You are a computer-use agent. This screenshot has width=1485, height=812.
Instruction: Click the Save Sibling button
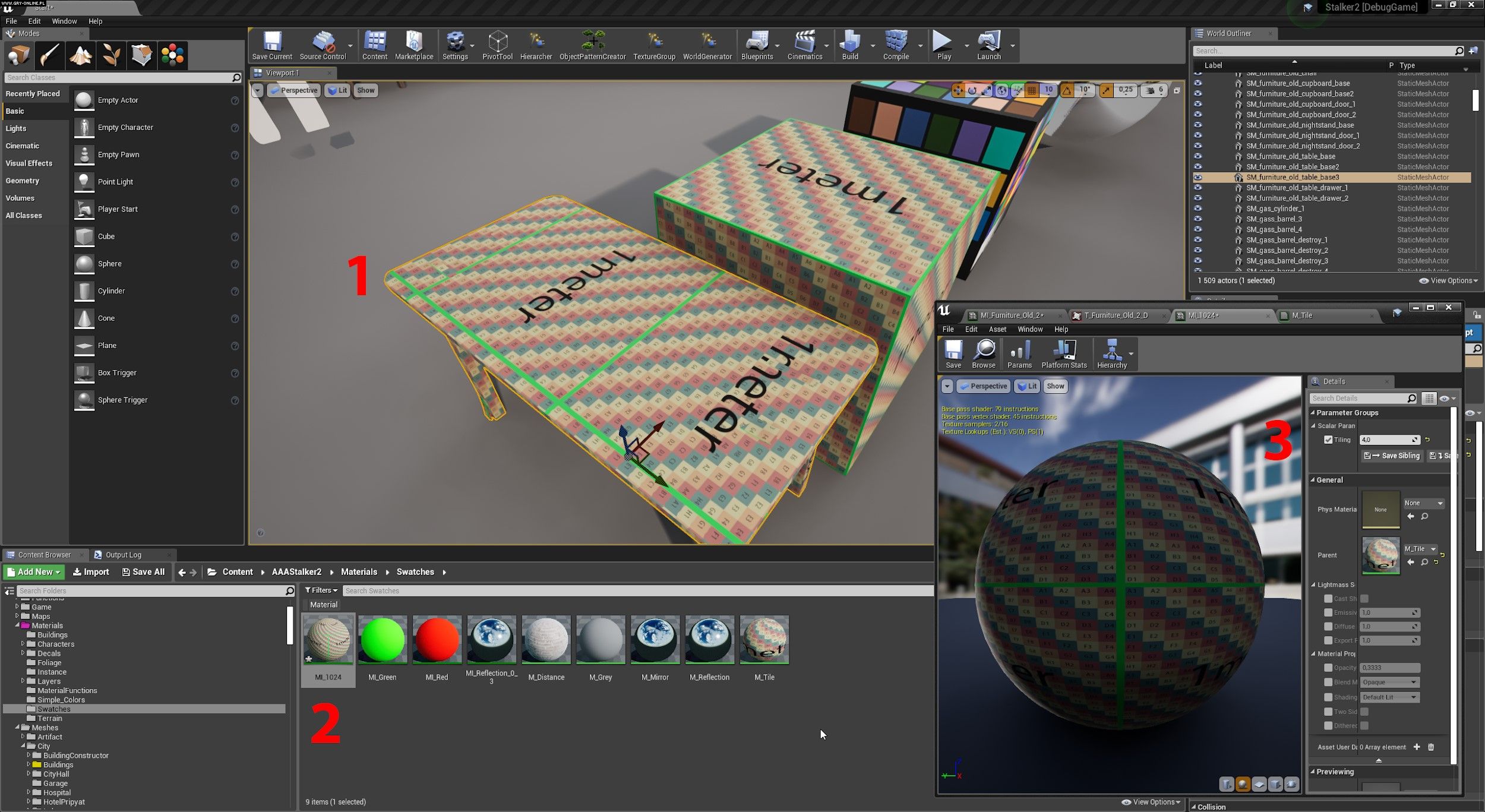point(1392,456)
